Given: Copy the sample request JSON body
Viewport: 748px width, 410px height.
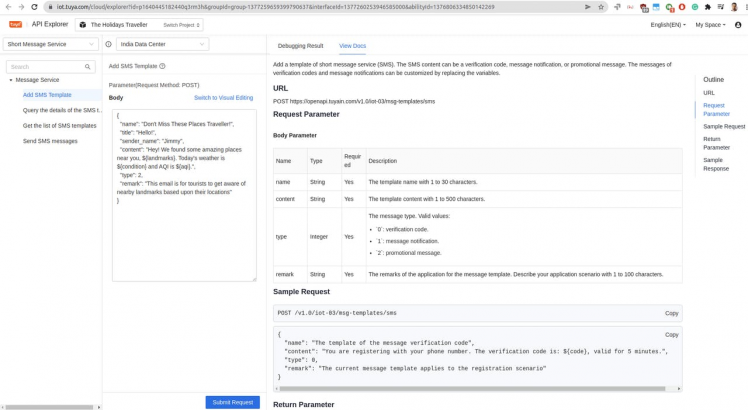Looking at the screenshot, I should (671, 335).
